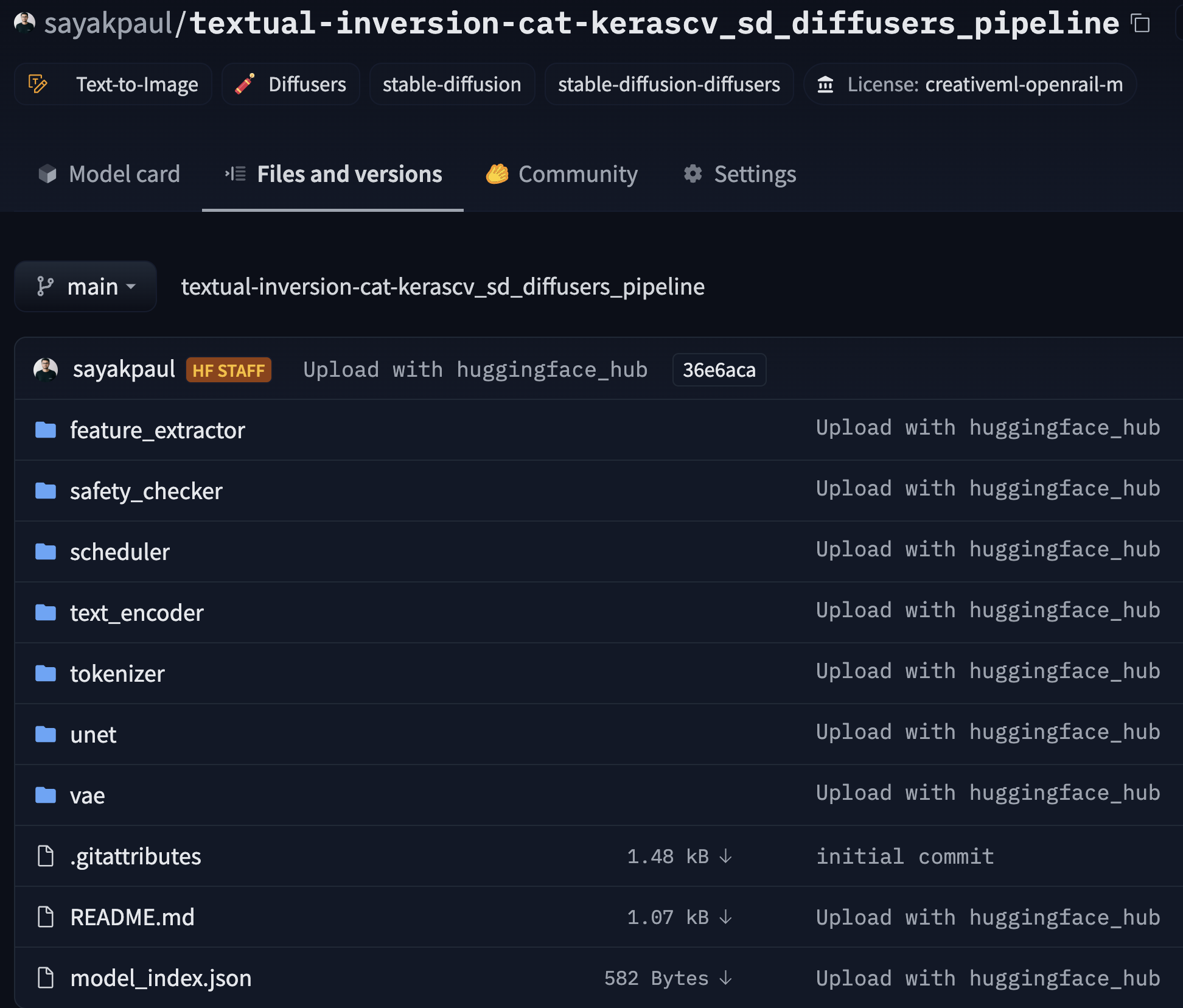Select the stable-diffusion tag
The image size is (1183, 1008).
point(452,85)
